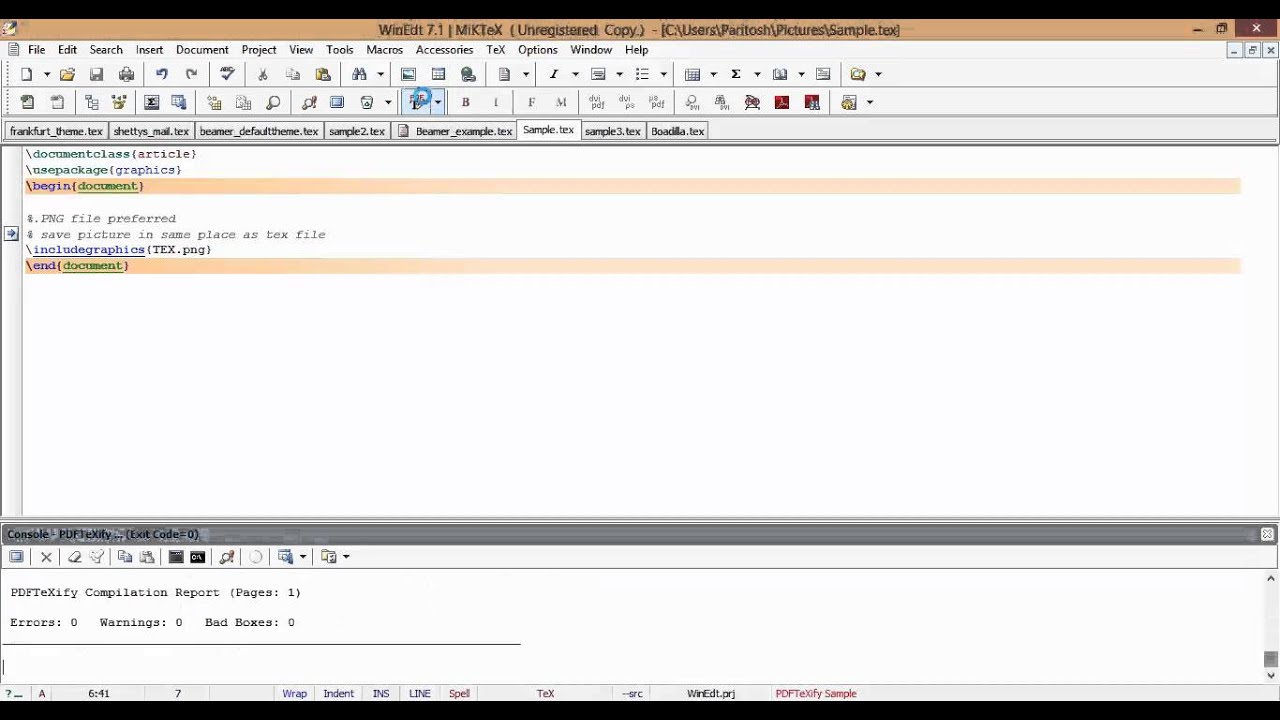This screenshot has height=720, width=1280.
Task: Open the File menu
Action: 36,49
